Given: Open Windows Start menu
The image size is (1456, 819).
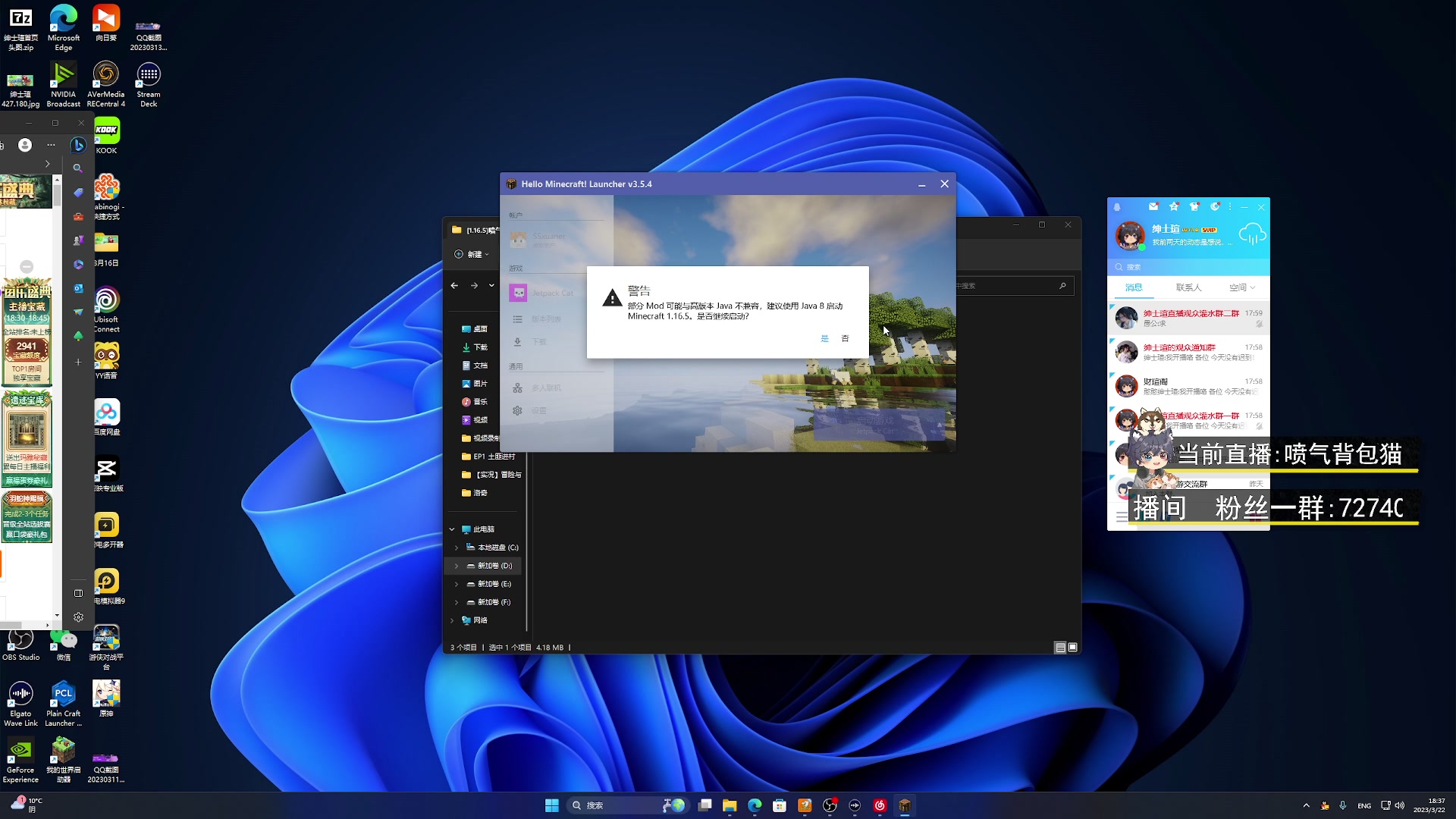Looking at the screenshot, I should pyautogui.click(x=552, y=805).
